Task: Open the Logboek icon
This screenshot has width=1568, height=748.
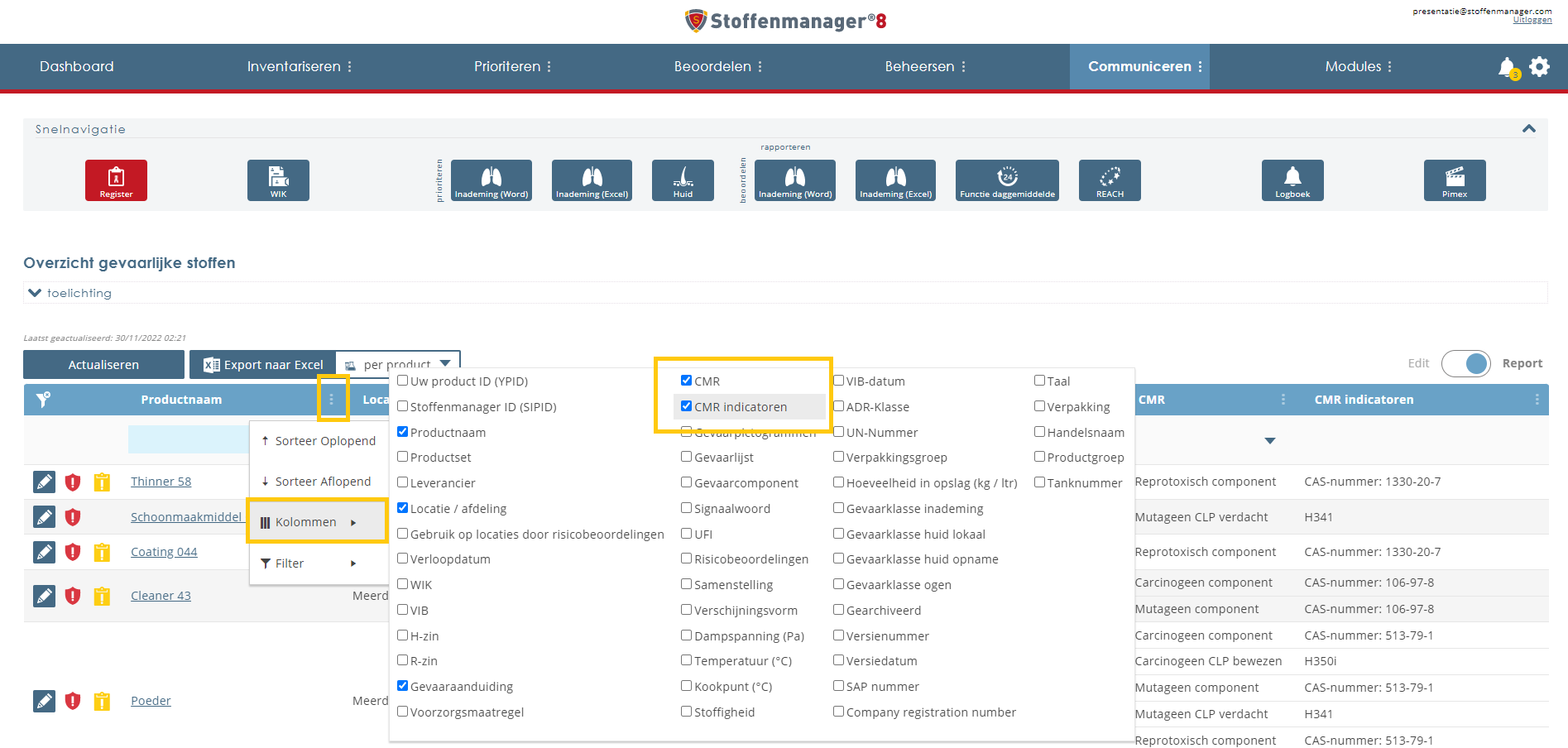Action: click(1292, 180)
